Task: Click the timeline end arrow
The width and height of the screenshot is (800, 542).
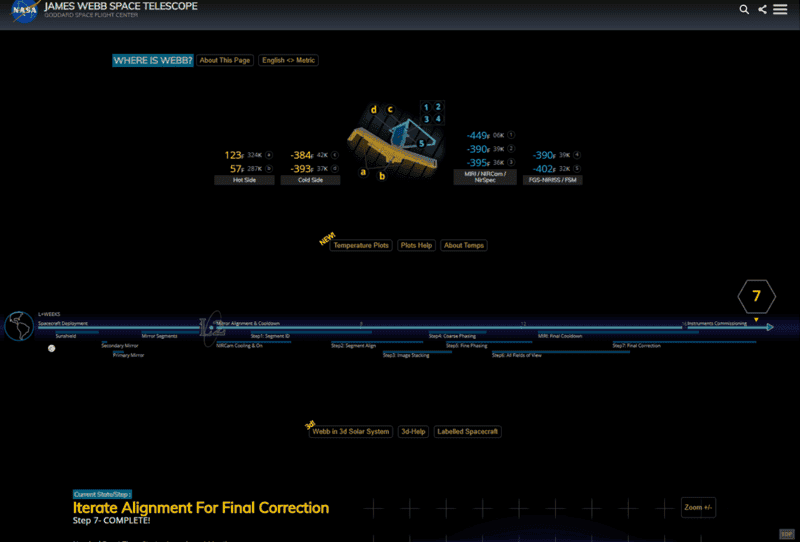Action: 770,327
